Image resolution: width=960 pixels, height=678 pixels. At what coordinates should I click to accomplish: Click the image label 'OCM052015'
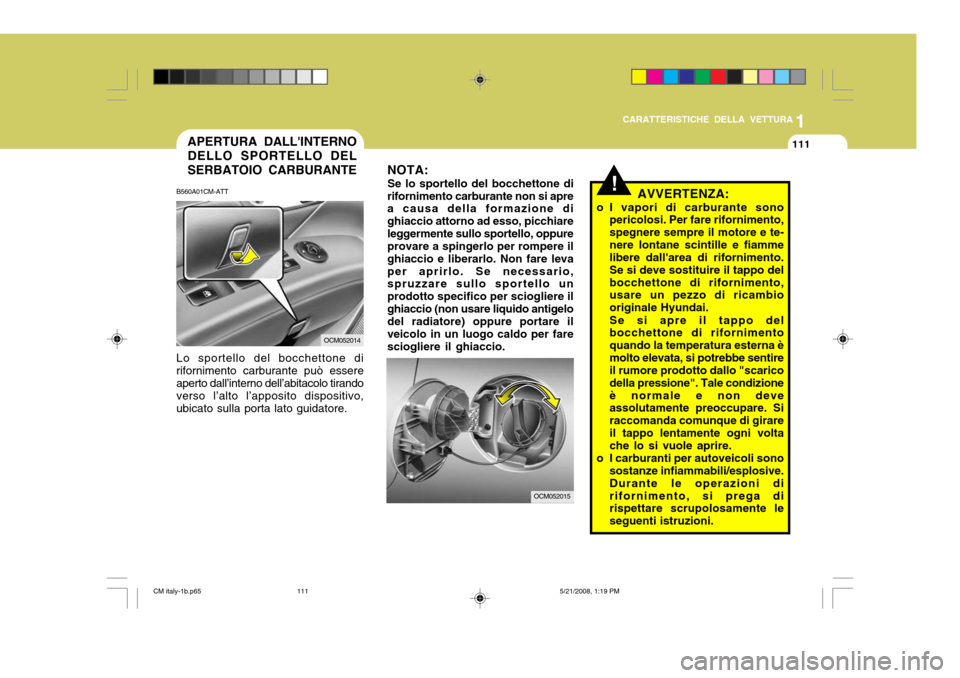pos(552,497)
